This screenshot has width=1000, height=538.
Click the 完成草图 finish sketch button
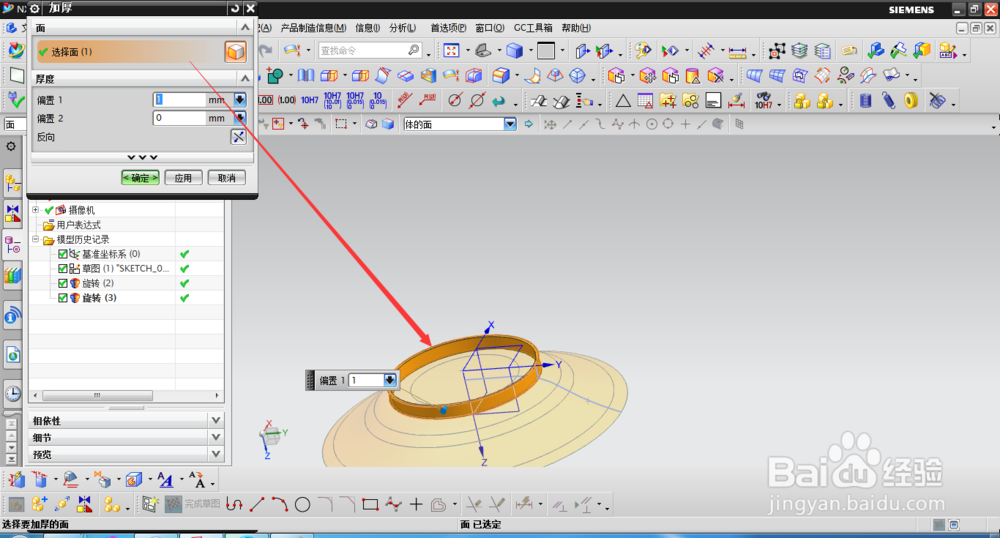[193, 504]
